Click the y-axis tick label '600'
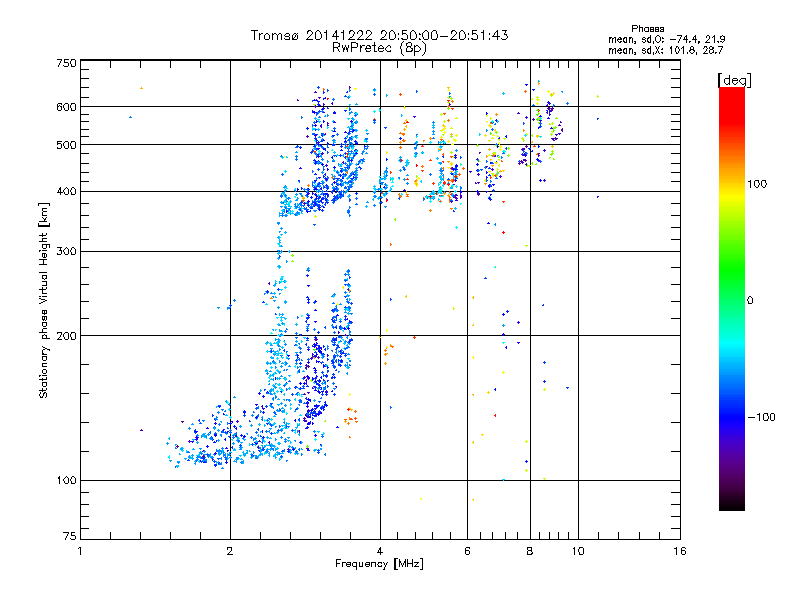Viewport: 800px width, 600px height. tap(66, 107)
